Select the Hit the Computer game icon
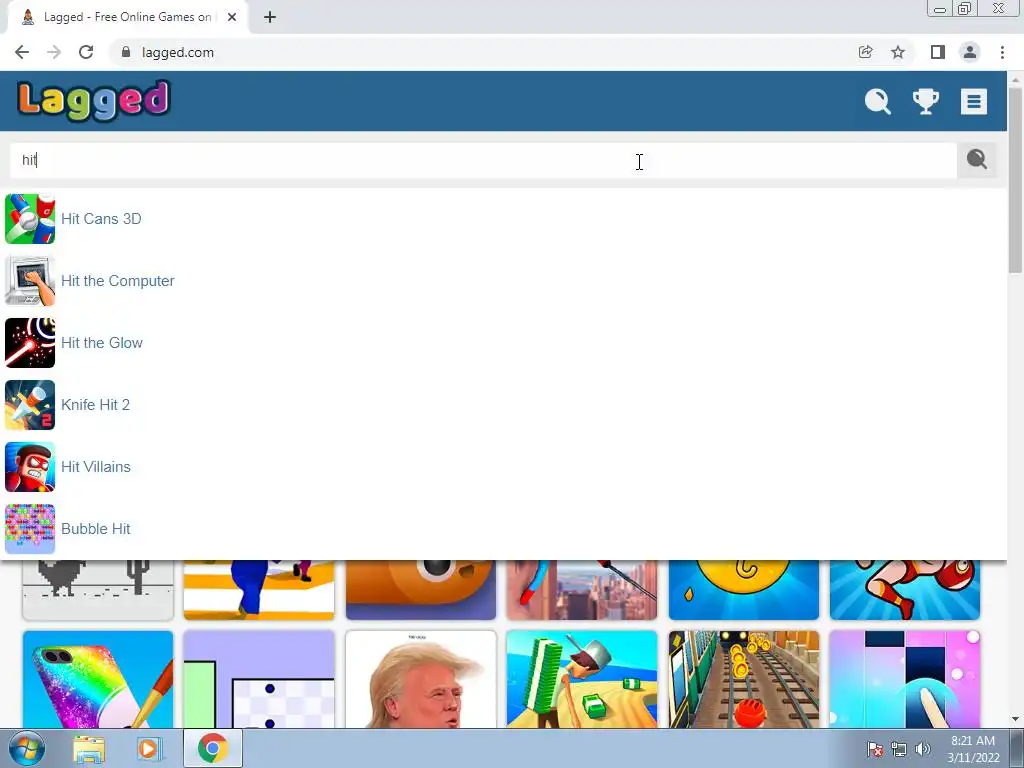This screenshot has height=768, width=1024. 30,281
